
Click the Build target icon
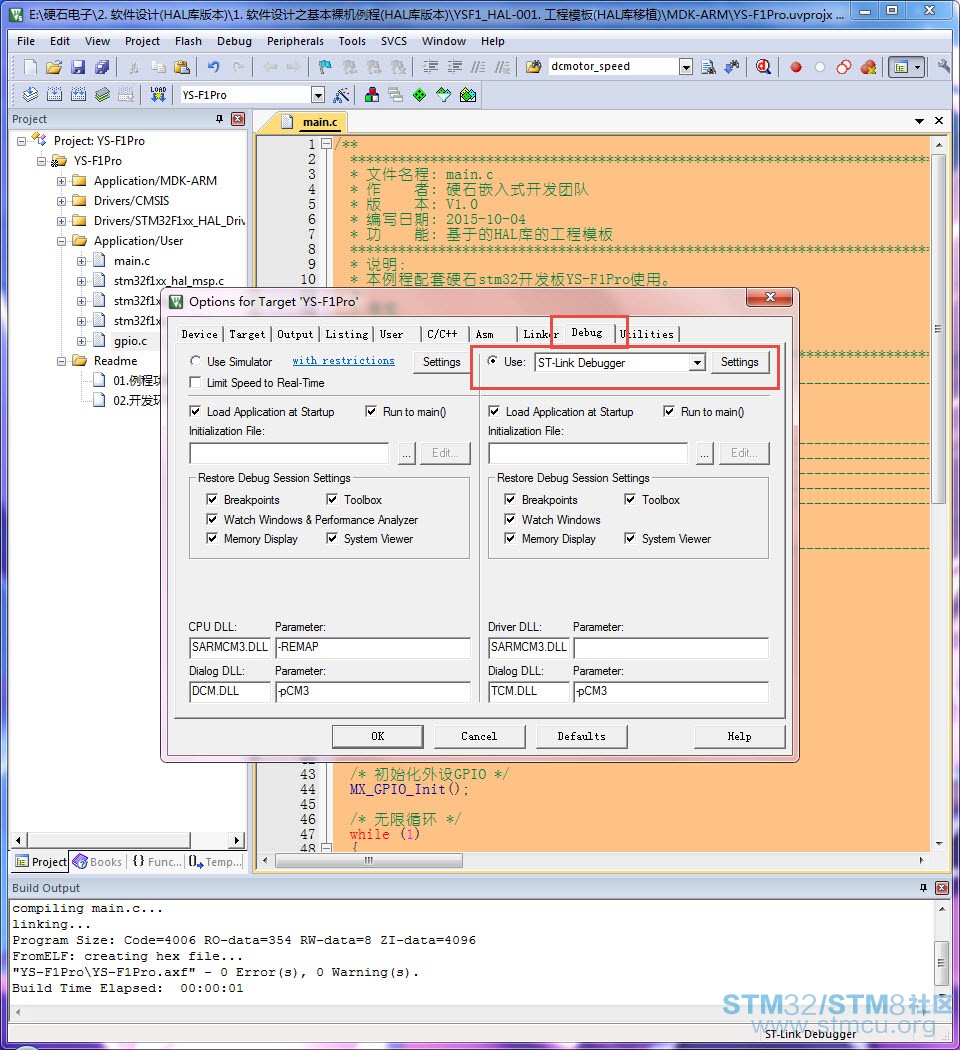[54, 94]
